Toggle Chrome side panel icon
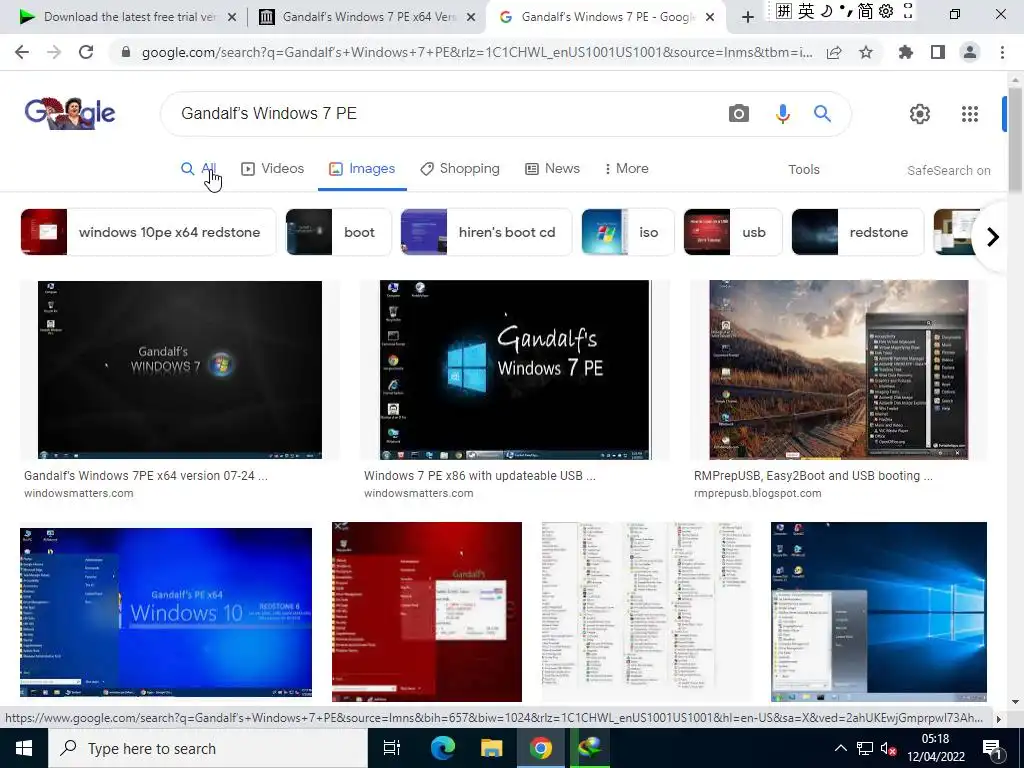 [x=938, y=52]
